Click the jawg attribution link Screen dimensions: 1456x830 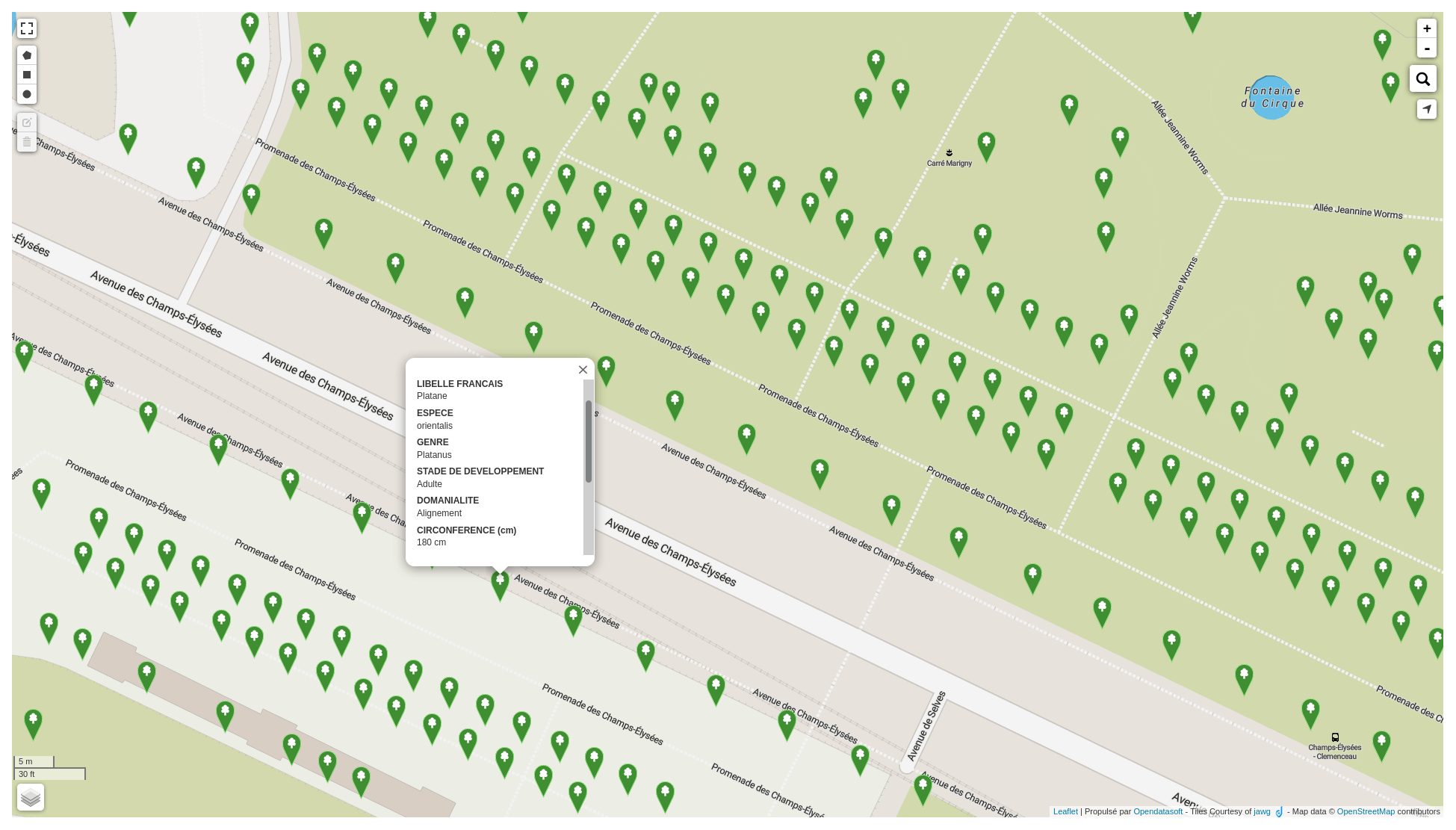(1262, 811)
